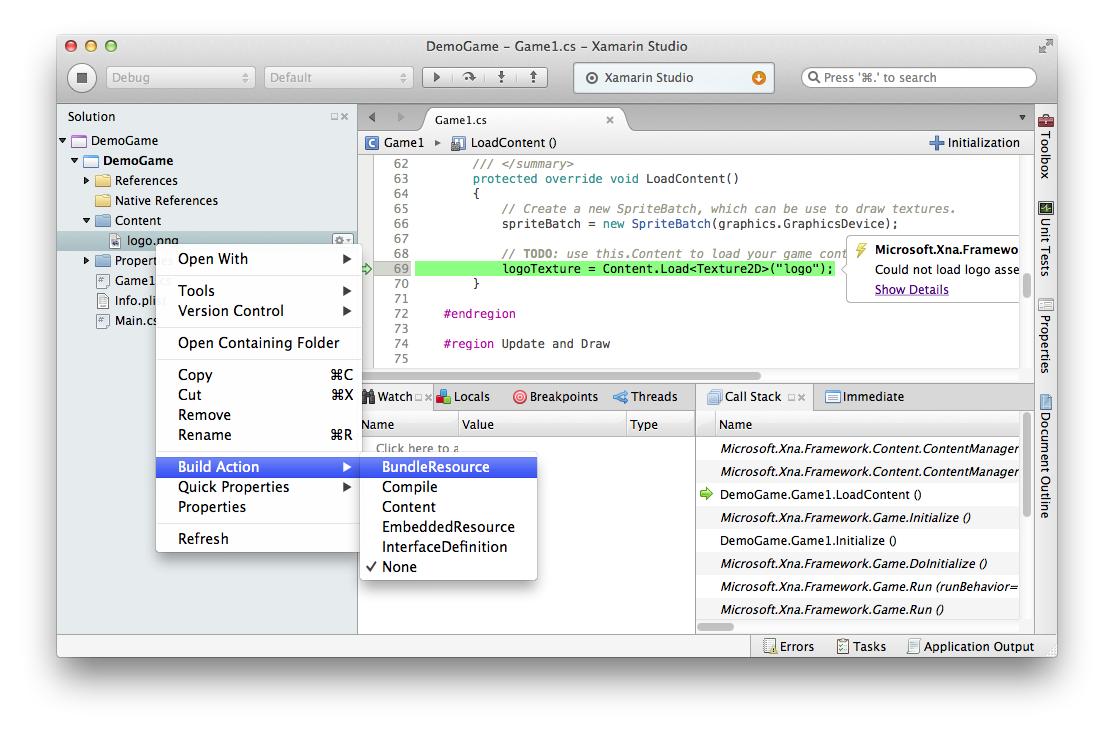Toggle fullscreen with the top-right arrows icon

click(x=1045, y=46)
